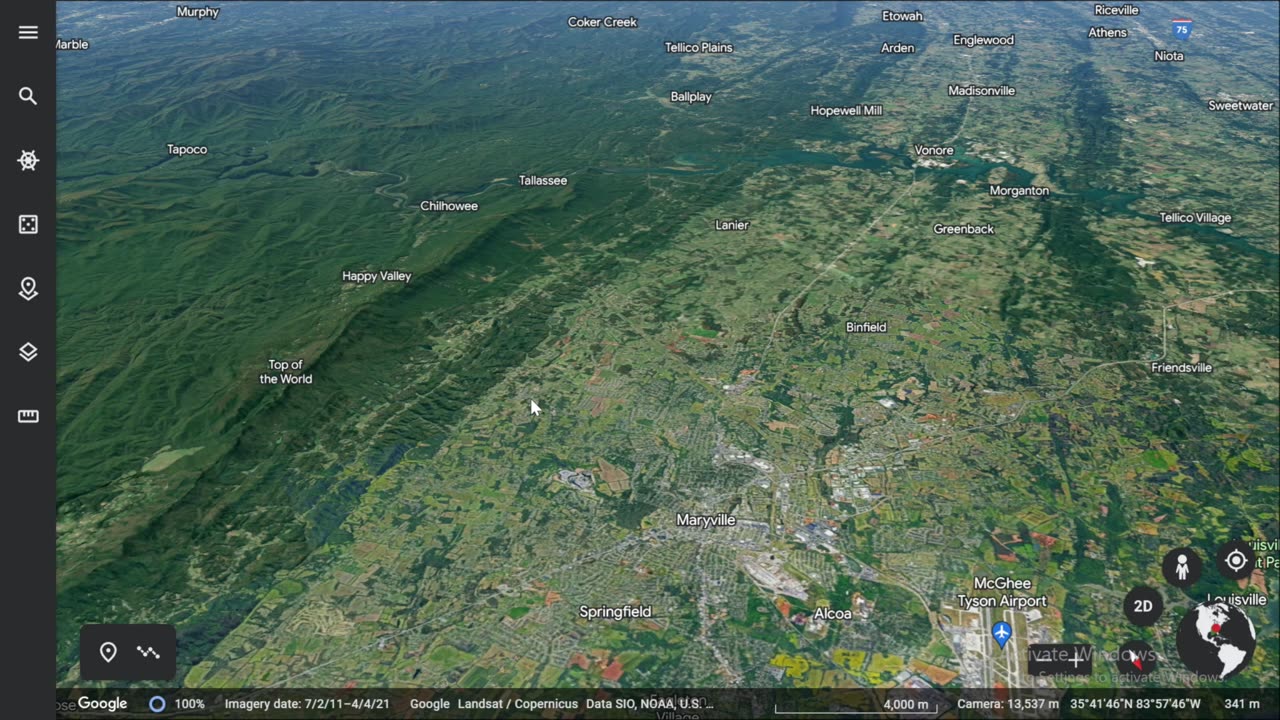Click the McGhee Tyson Airport label
The height and width of the screenshot is (720, 1280).
(x=1002, y=592)
